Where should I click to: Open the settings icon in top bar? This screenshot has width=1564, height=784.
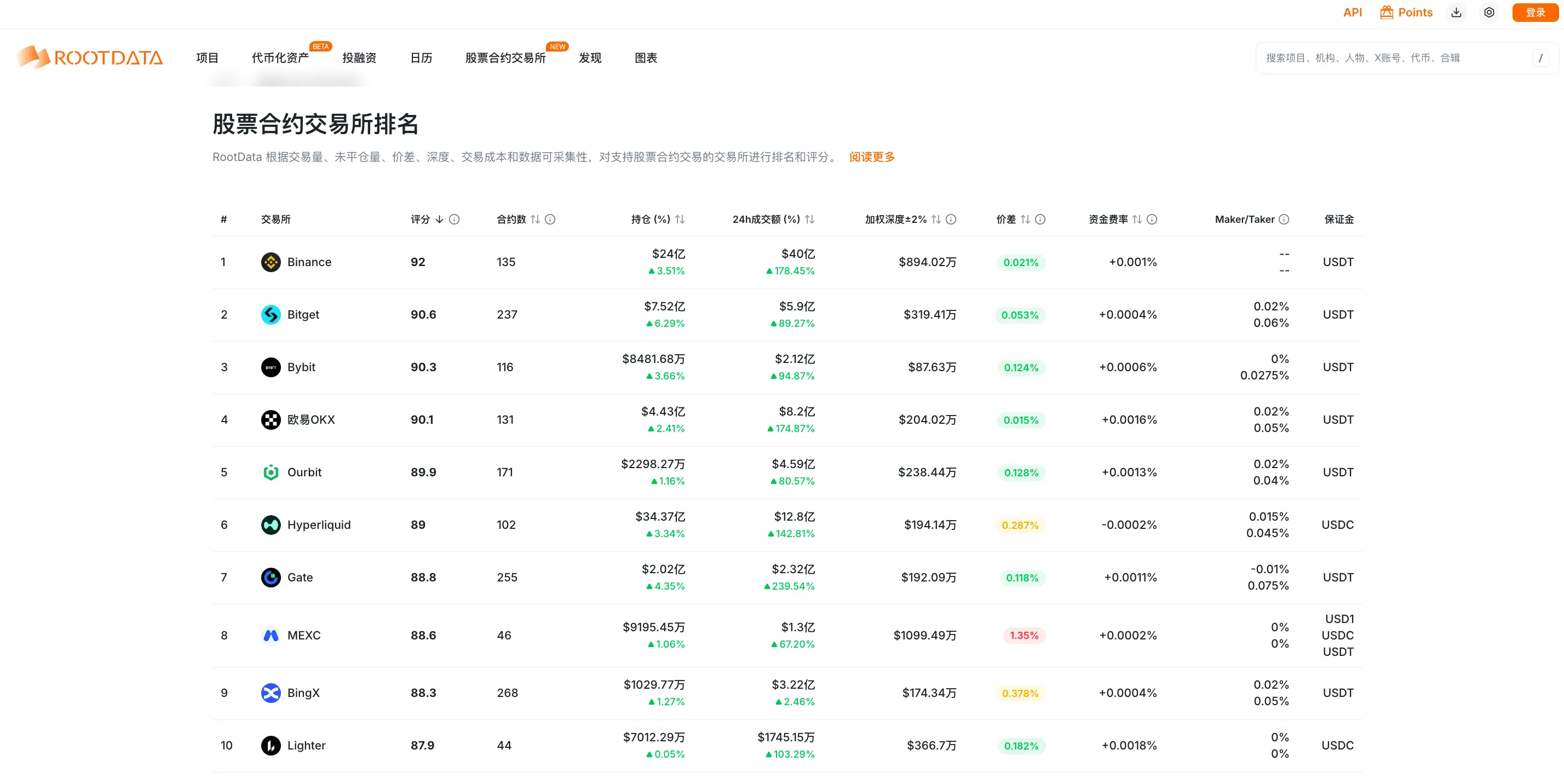coord(1489,12)
